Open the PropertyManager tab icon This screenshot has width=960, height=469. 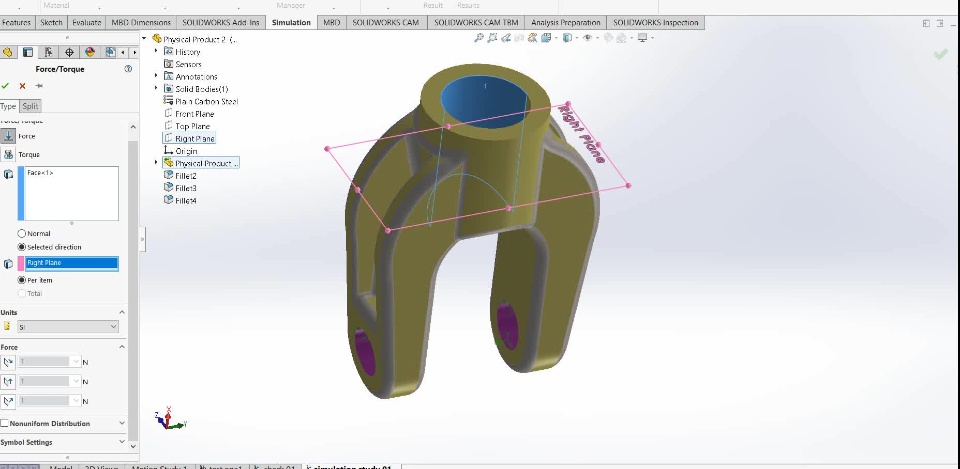click(28, 53)
